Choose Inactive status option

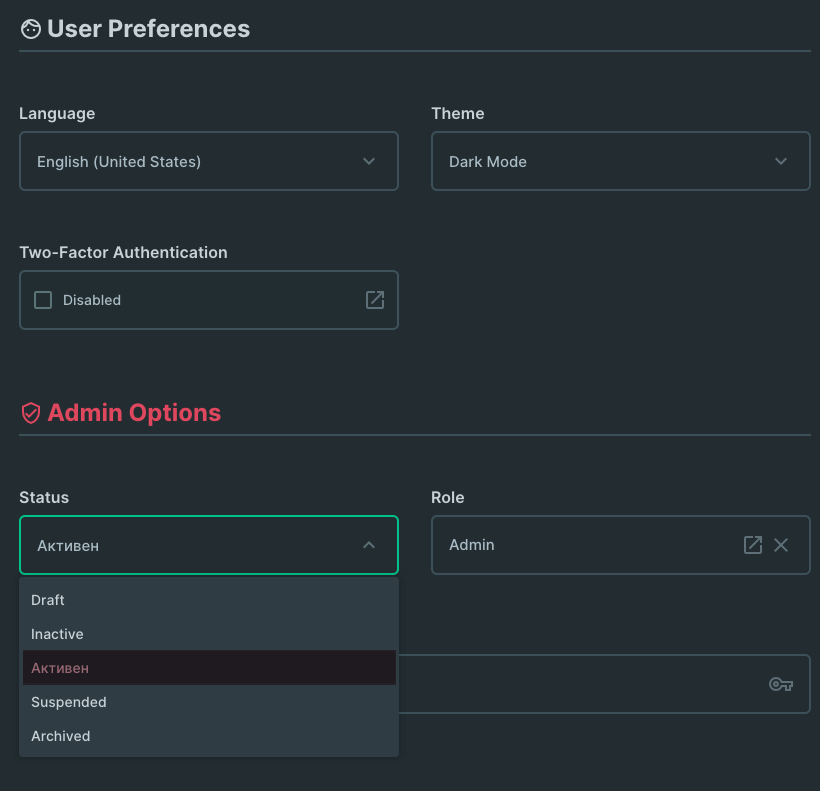209,634
